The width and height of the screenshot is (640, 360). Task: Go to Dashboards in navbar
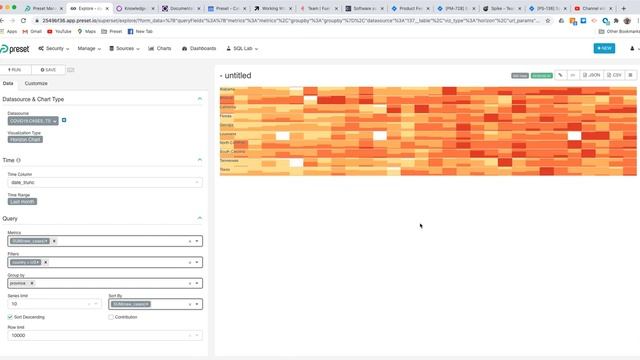tap(199, 49)
